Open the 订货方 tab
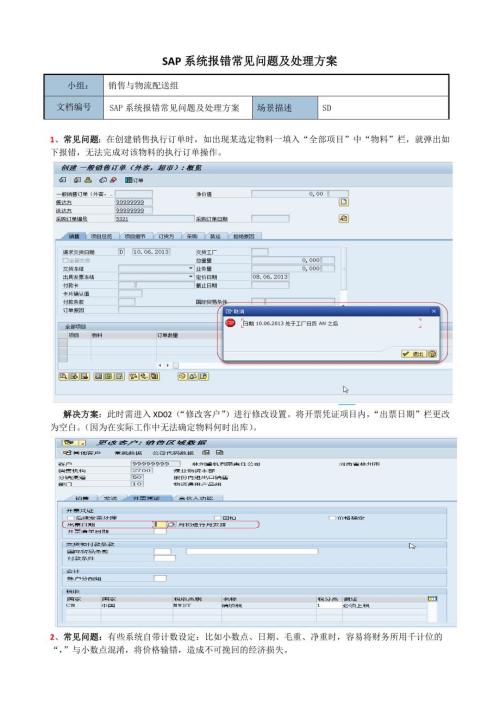 click(166, 236)
